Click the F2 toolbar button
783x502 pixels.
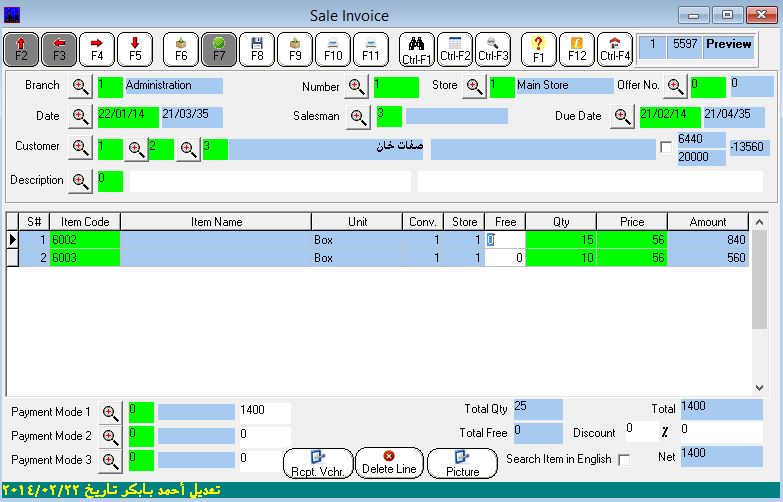click(22, 48)
